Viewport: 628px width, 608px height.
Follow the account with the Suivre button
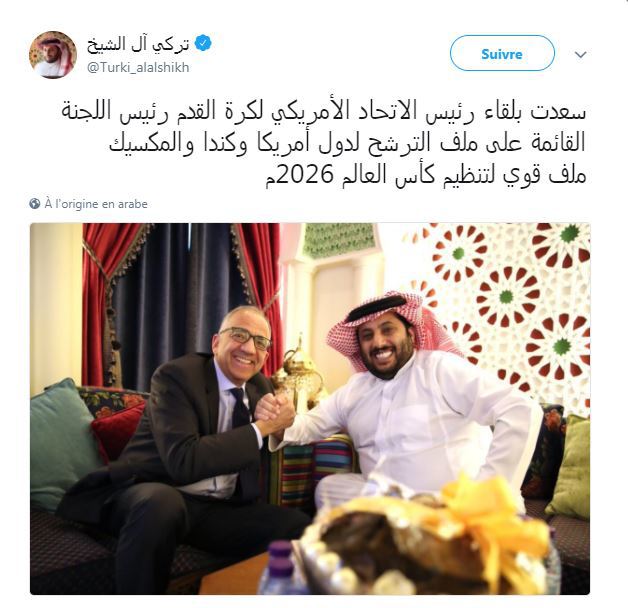(502, 53)
